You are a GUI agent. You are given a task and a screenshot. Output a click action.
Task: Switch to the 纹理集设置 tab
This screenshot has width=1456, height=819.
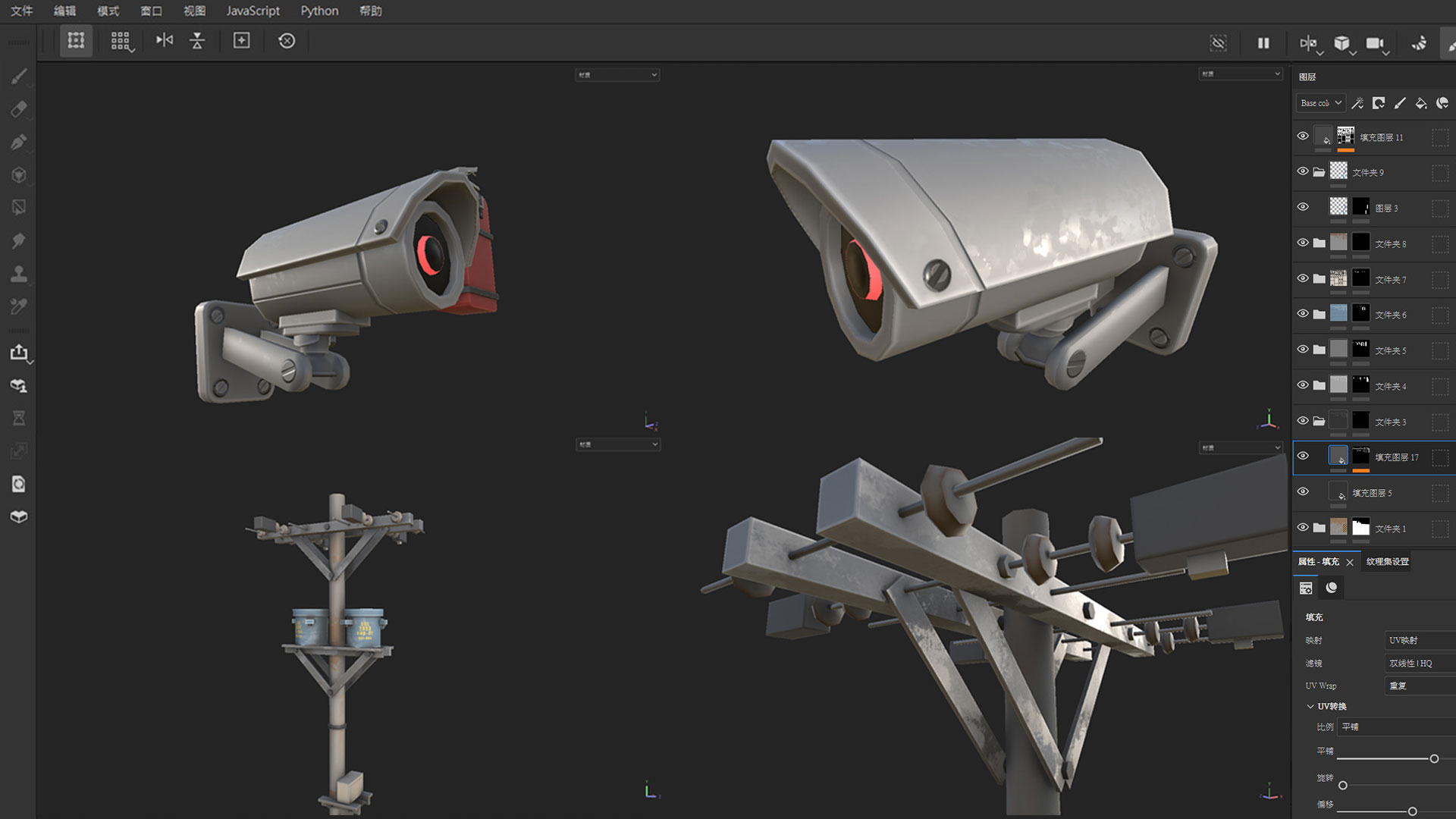(1387, 561)
